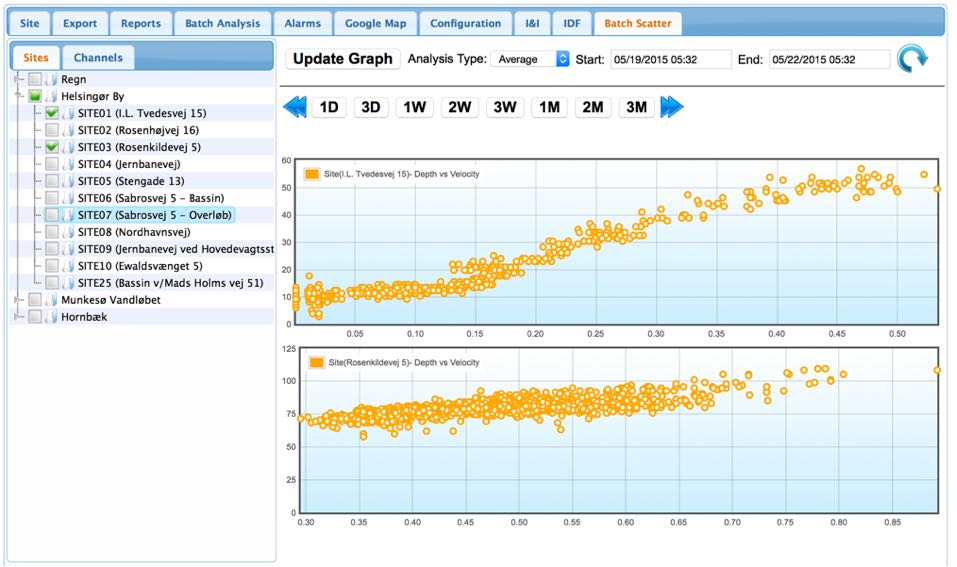Click the site icon beside SITE09
This screenshot has height=567, width=957.
click(68, 249)
